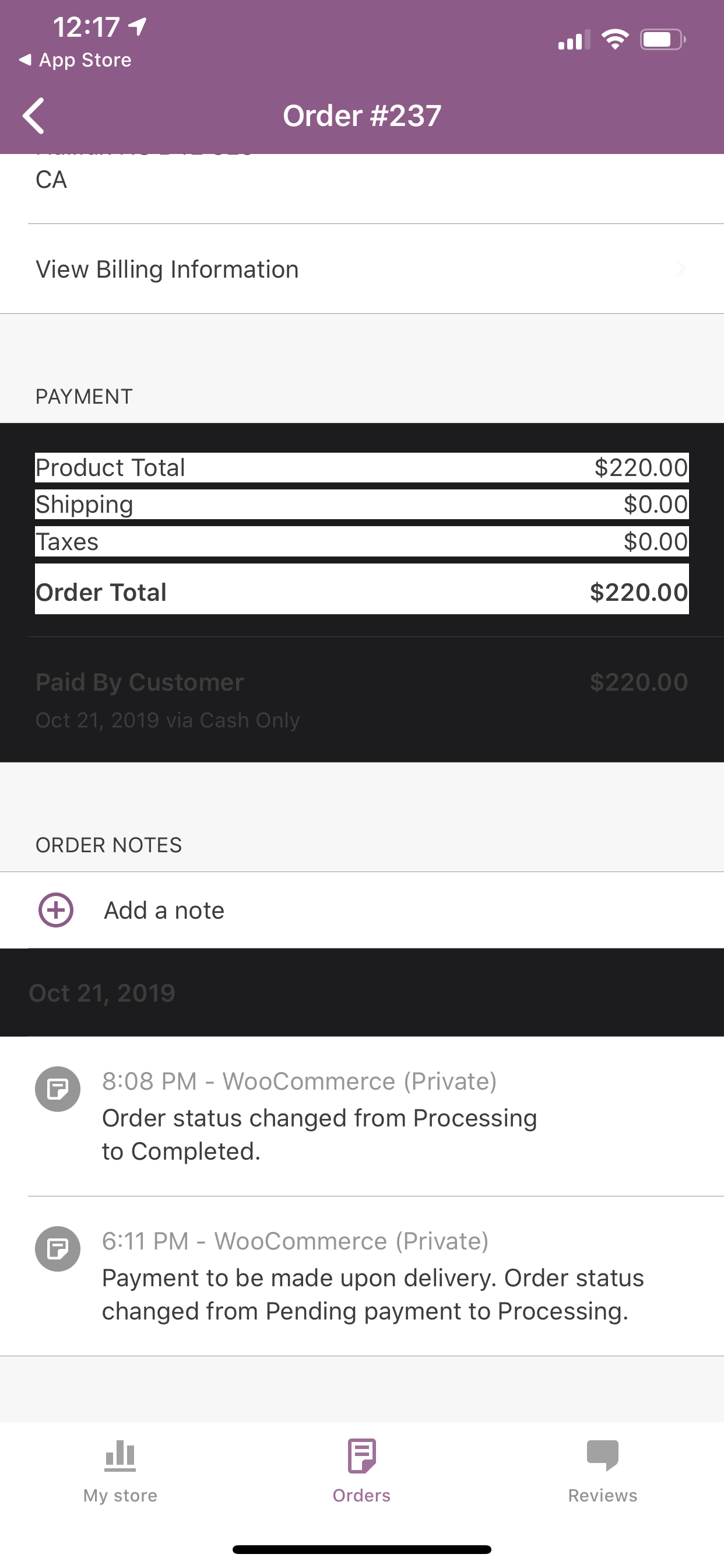The height and width of the screenshot is (1568, 724).
Task: Switch to the Orders tab label
Action: (x=362, y=1496)
